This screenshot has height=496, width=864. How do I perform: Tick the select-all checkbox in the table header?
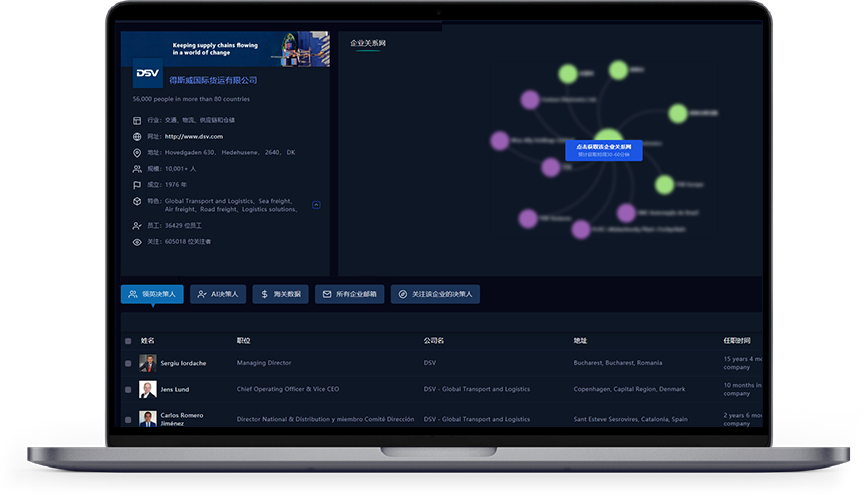(x=128, y=341)
